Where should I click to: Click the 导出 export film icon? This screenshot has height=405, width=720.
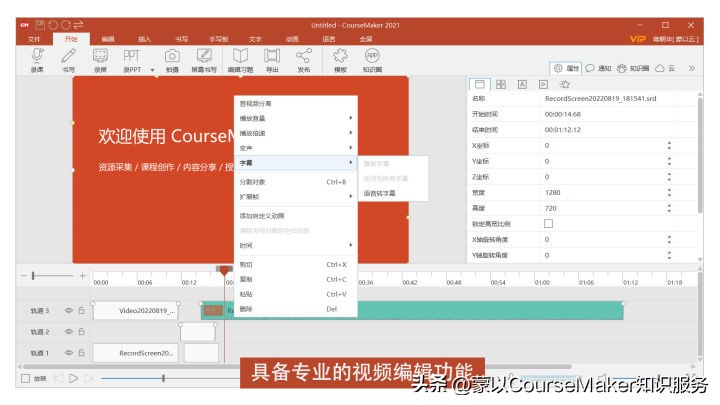click(272, 56)
